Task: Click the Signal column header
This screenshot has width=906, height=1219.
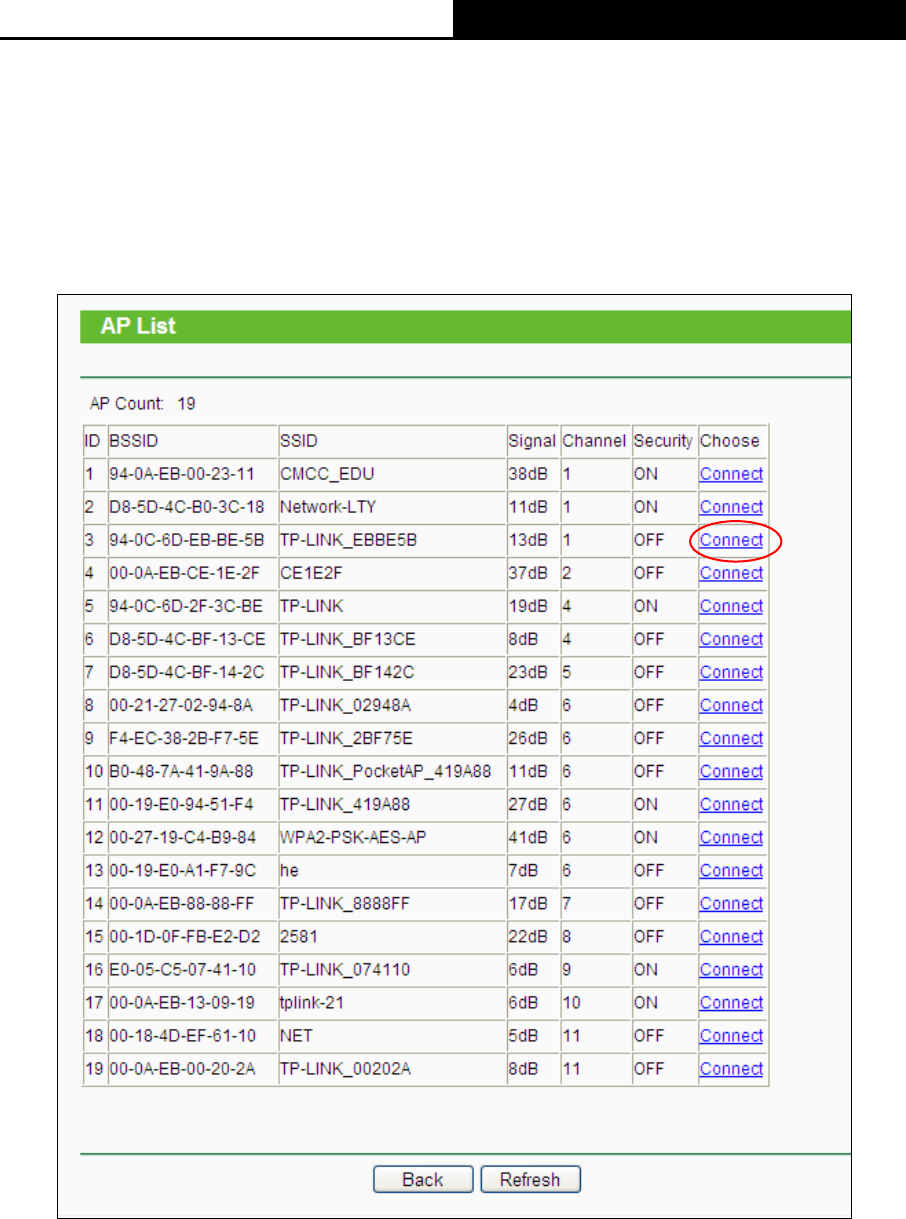Action: coord(532,441)
